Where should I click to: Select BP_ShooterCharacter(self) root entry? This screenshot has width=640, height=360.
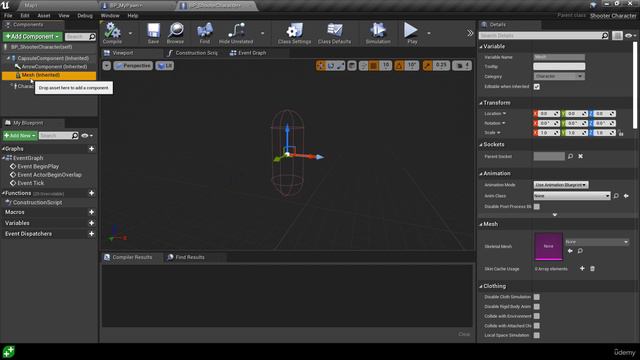click(41, 47)
